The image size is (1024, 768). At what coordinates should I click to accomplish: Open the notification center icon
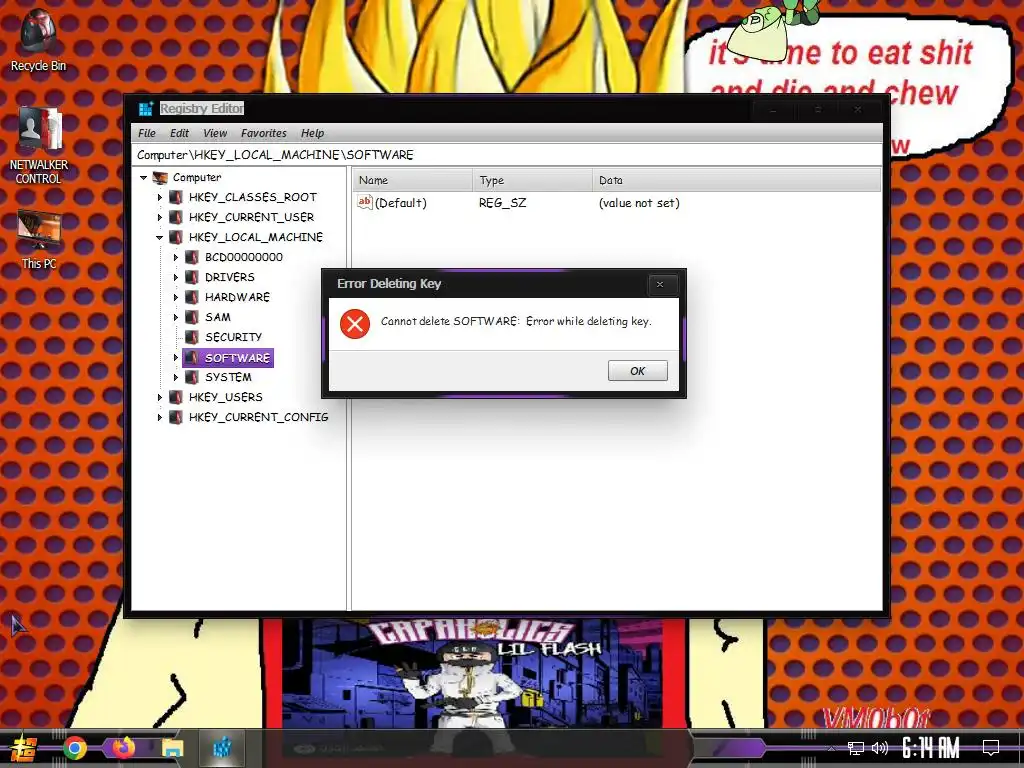point(991,748)
